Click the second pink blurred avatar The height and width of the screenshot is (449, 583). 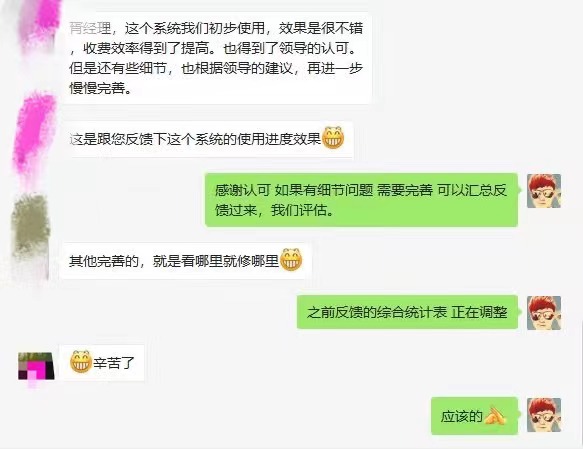tap(34, 134)
